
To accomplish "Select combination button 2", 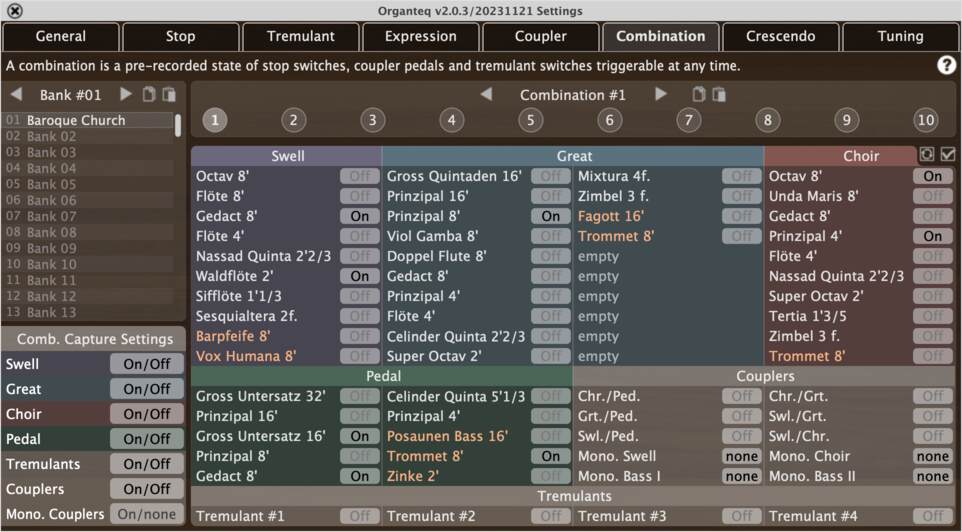I will point(293,120).
